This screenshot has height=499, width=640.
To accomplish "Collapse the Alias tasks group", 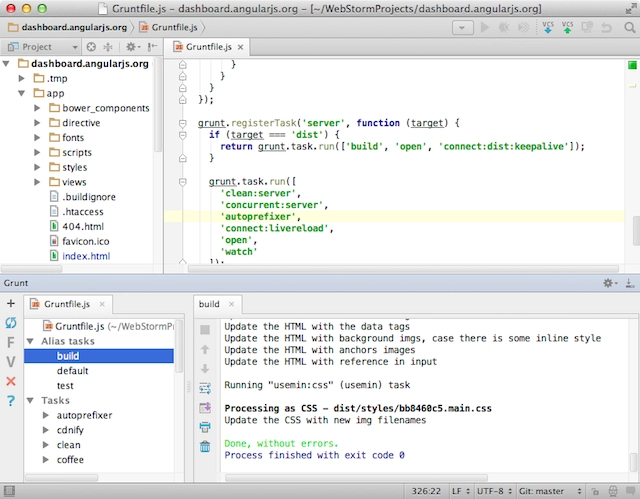I will [30, 341].
